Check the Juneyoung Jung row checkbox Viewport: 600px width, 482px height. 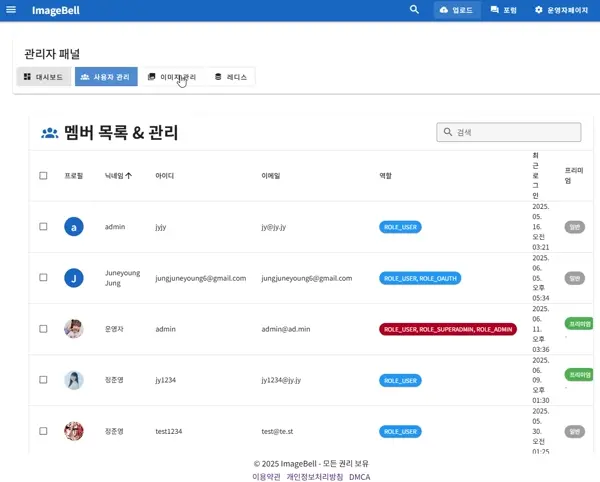(43, 278)
